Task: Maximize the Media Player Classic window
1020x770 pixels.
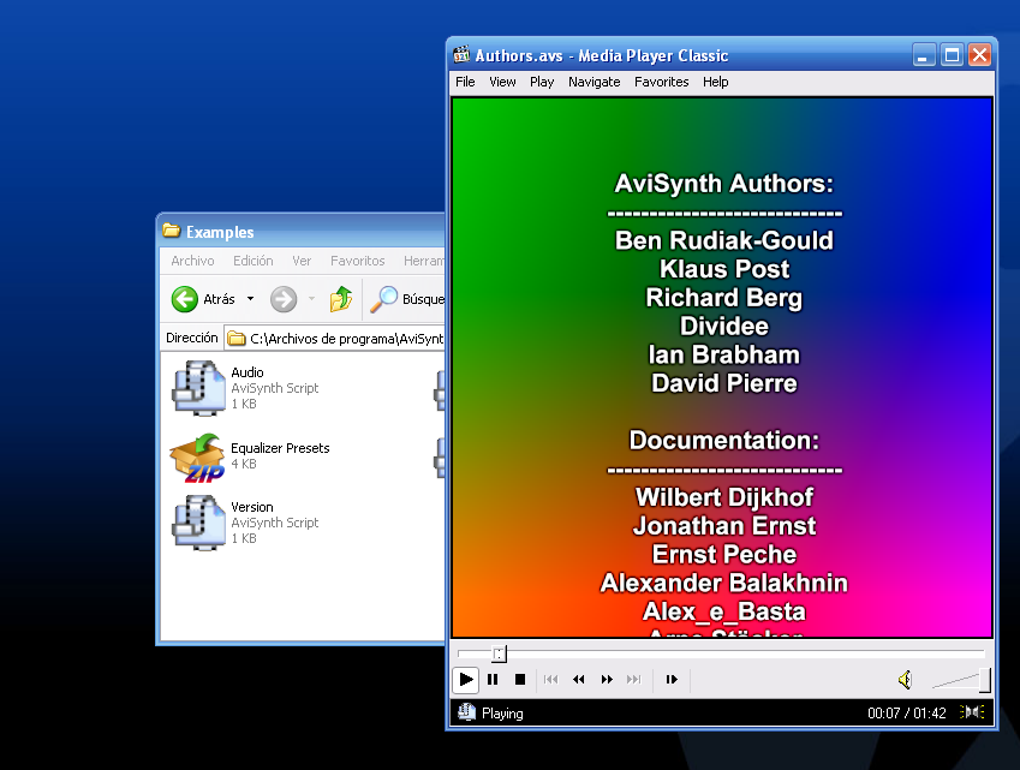Action: pyautogui.click(x=952, y=55)
